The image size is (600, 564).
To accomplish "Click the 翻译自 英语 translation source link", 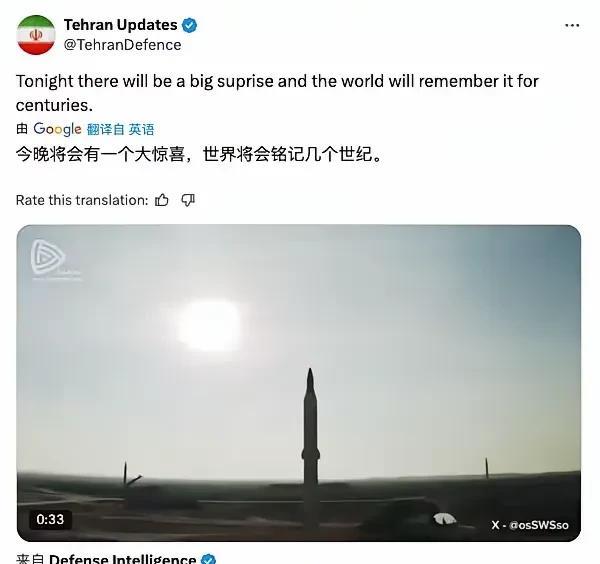I will tap(120, 129).
